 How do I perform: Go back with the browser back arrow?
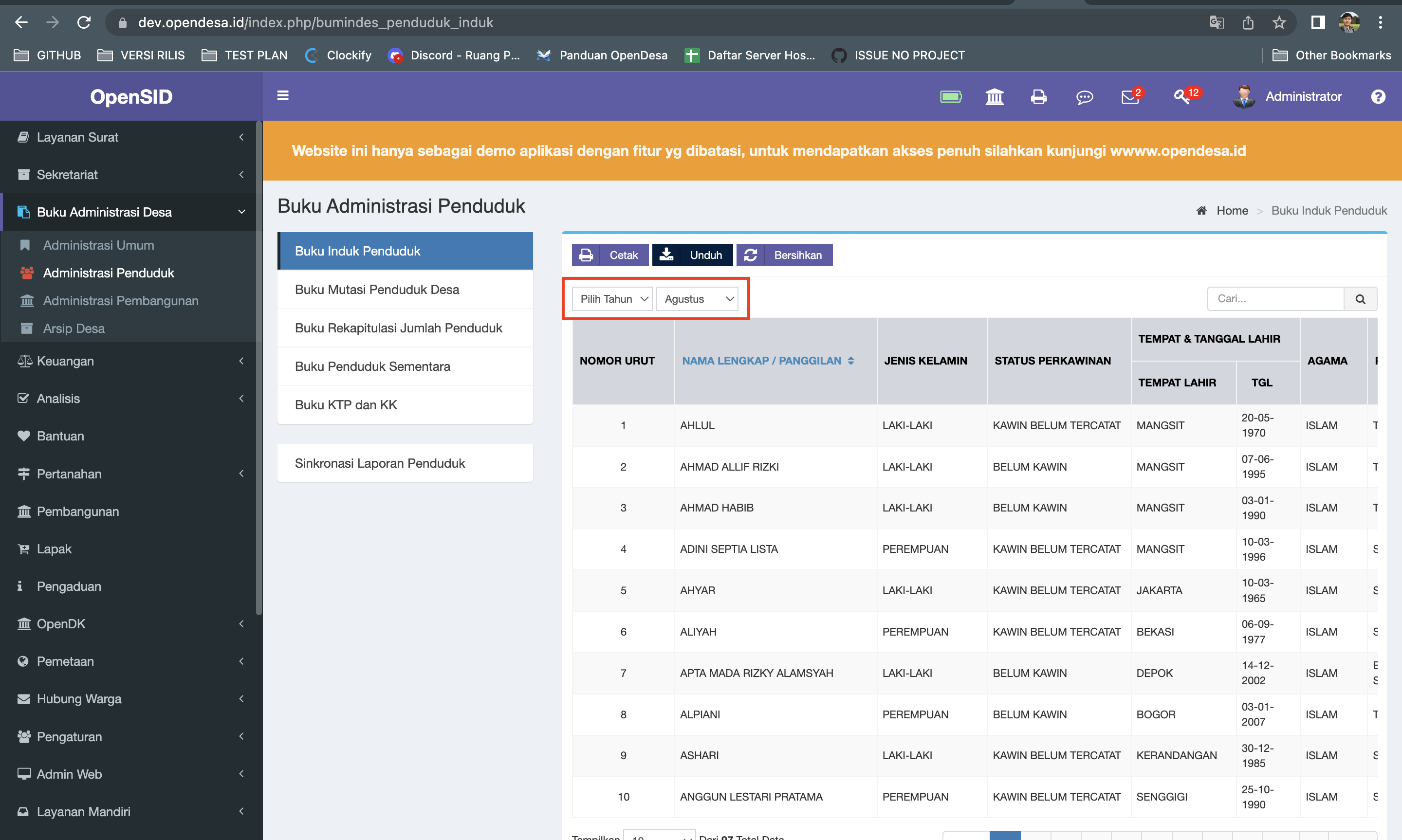[21, 23]
